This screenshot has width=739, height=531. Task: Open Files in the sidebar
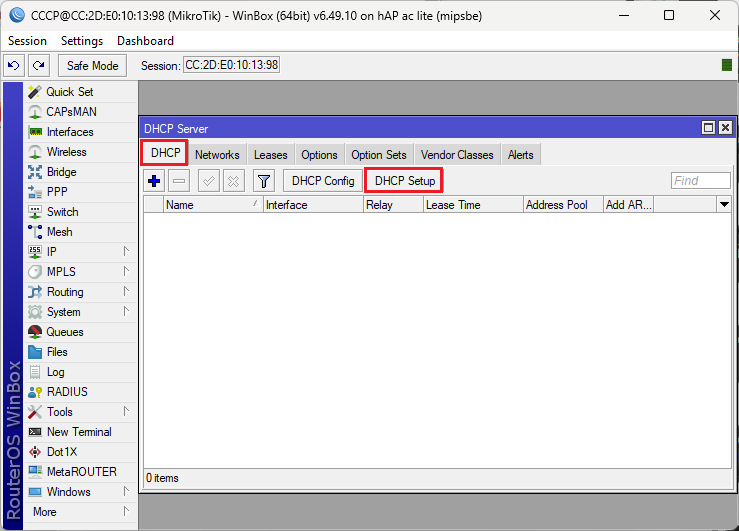[x=81, y=352]
